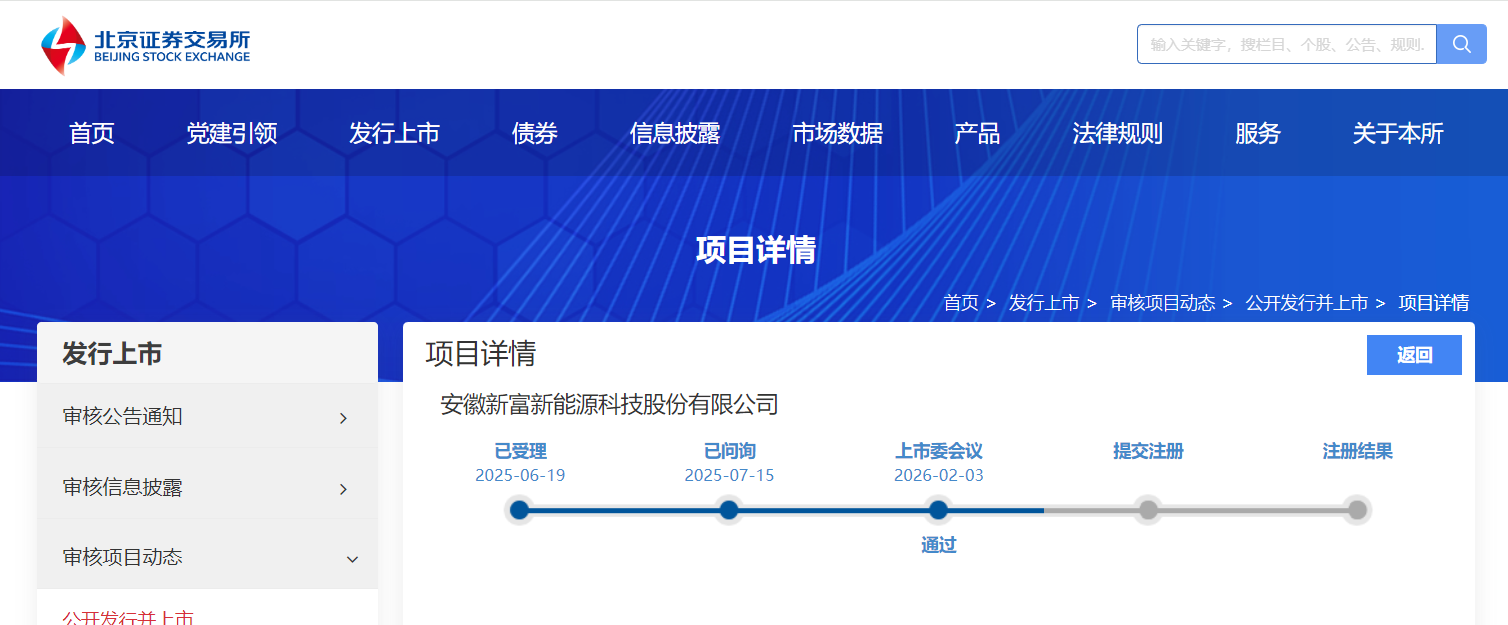
Task: Go to 发行上市 in the breadcrumb
Action: (x=1044, y=303)
